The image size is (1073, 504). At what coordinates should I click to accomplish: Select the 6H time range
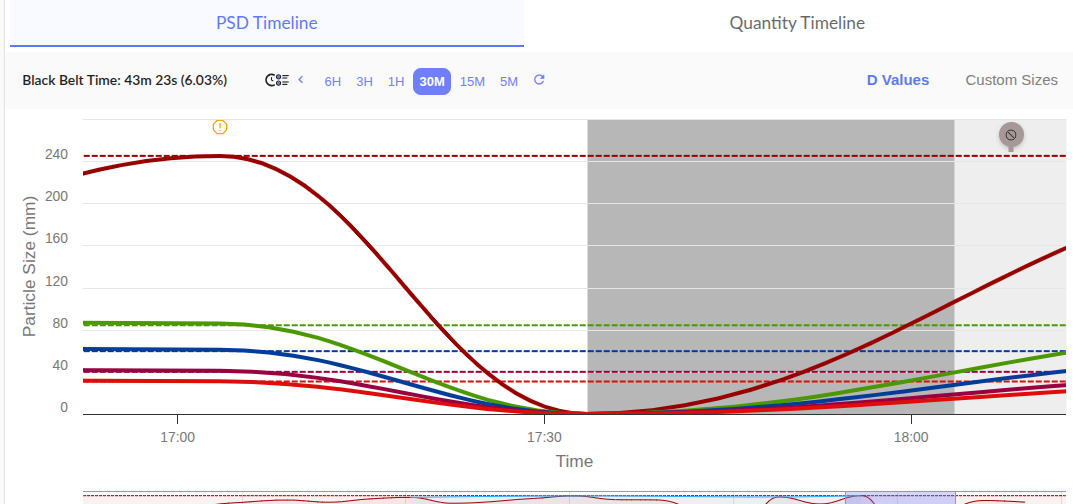click(x=333, y=81)
